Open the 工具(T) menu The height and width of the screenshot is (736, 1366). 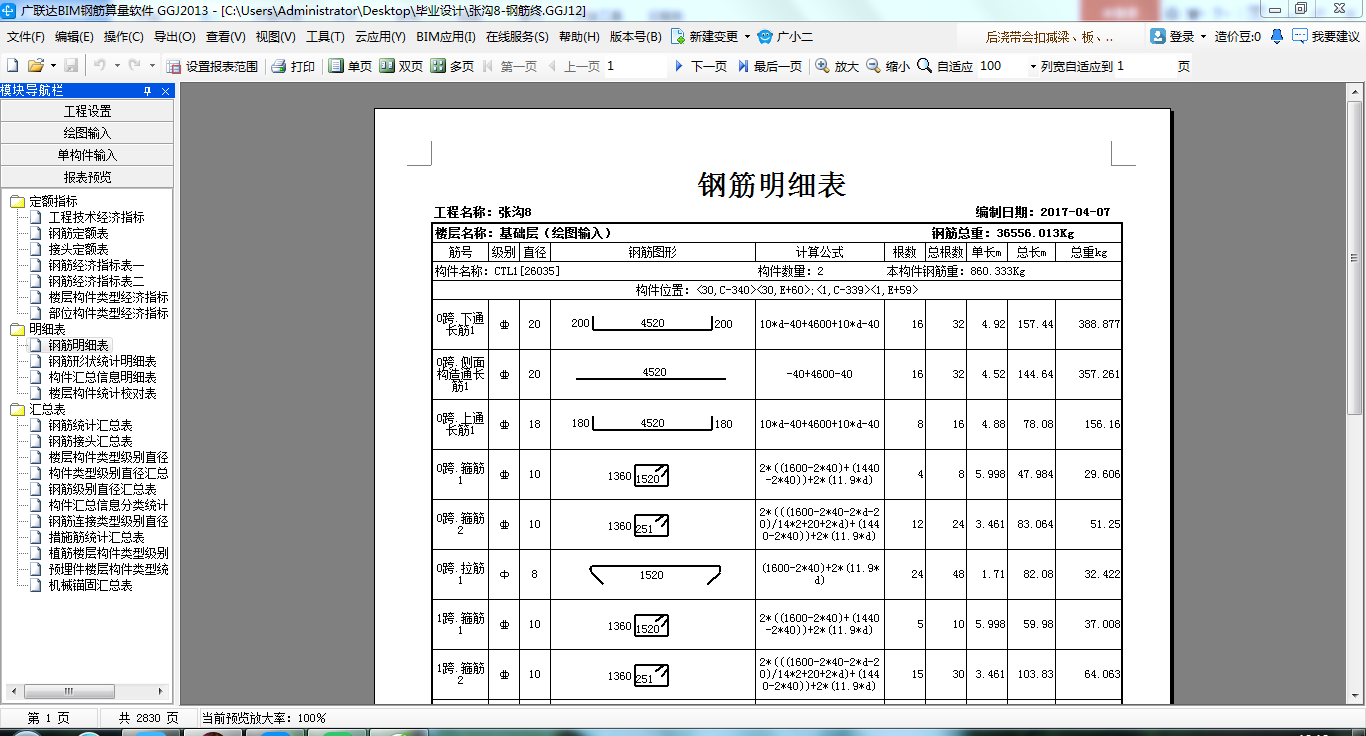pos(325,37)
